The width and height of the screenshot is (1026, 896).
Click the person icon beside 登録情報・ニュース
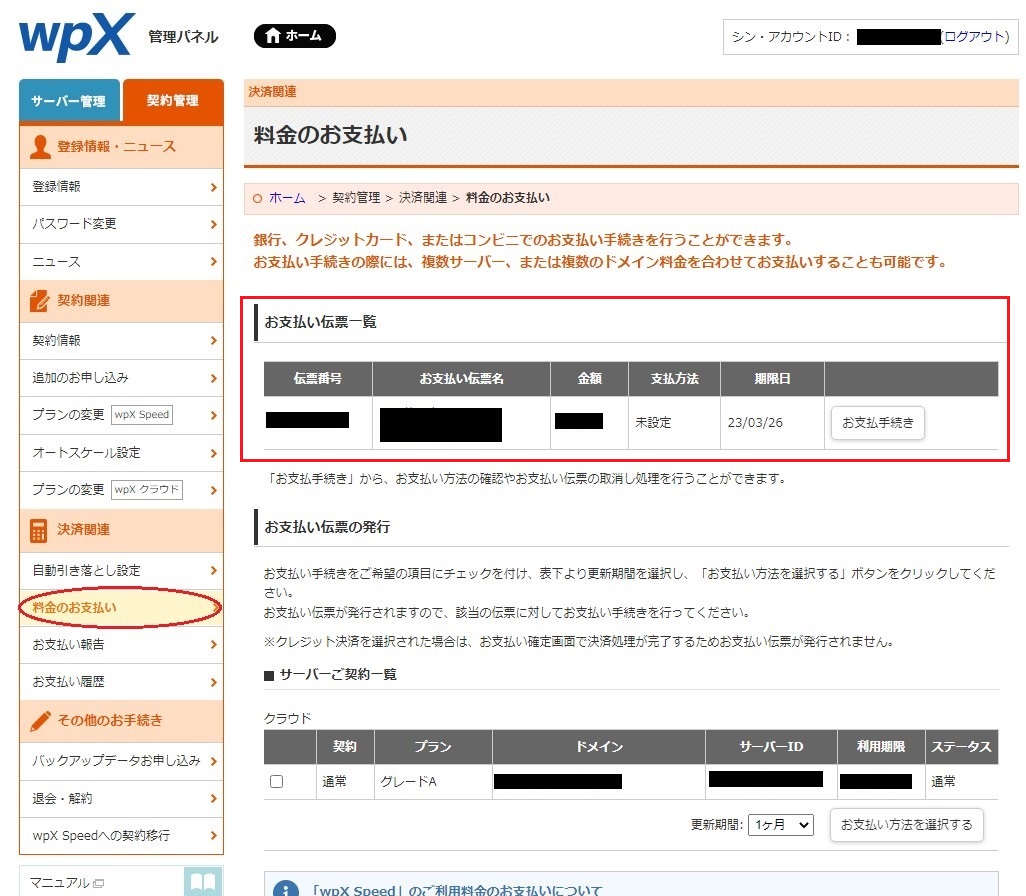40,147
